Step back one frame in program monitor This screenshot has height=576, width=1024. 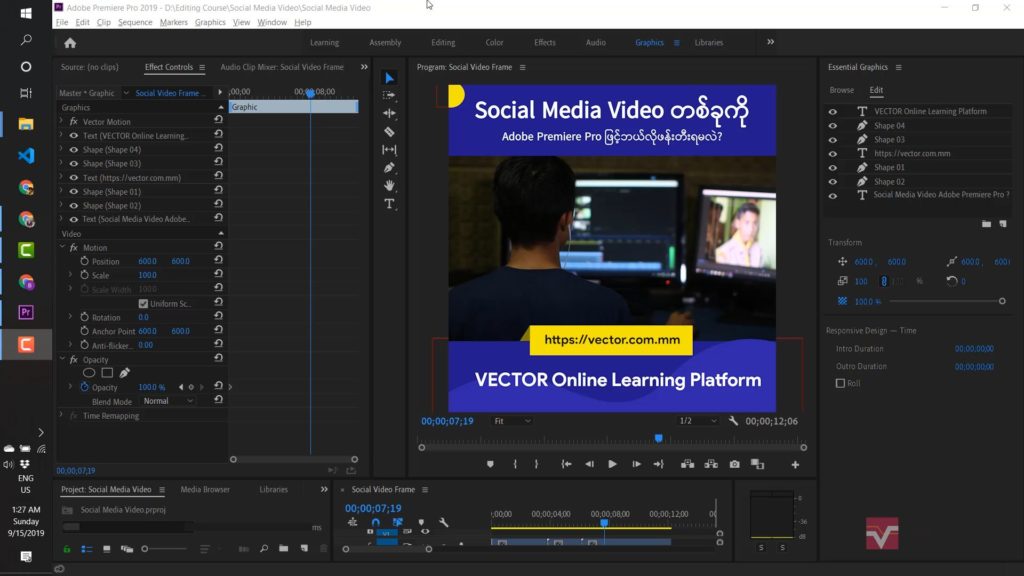[589, 464]
